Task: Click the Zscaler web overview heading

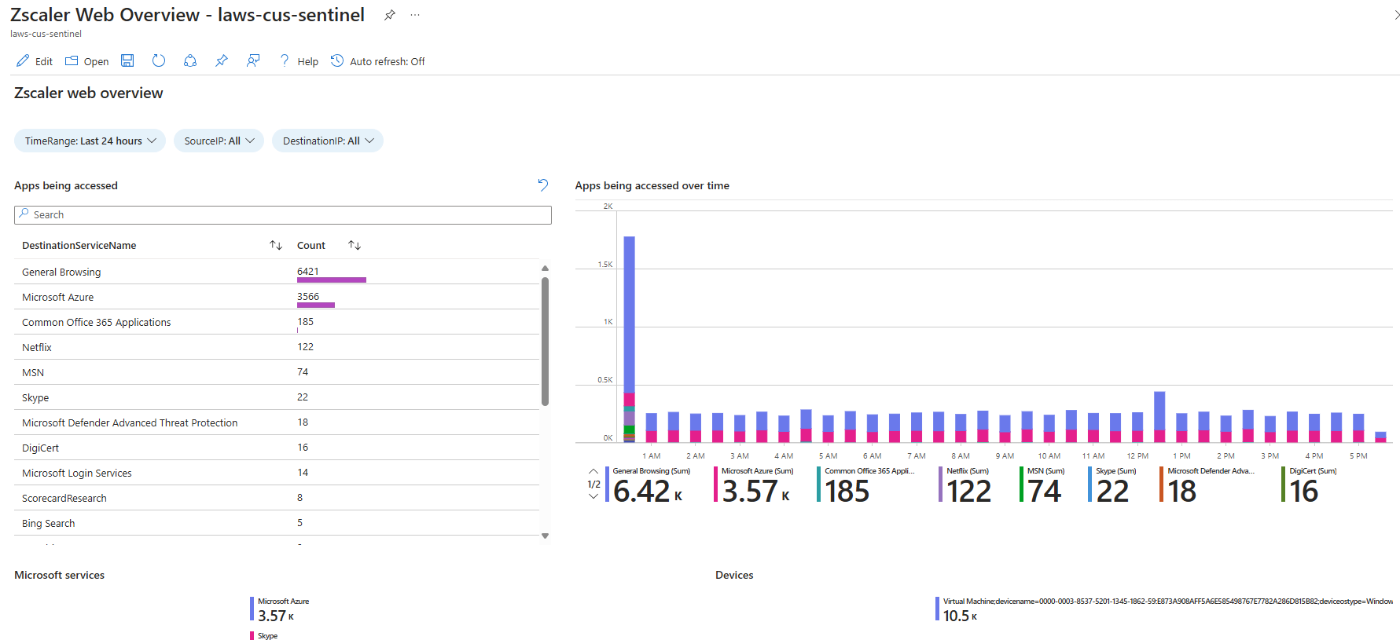Action: coord(89,93)
